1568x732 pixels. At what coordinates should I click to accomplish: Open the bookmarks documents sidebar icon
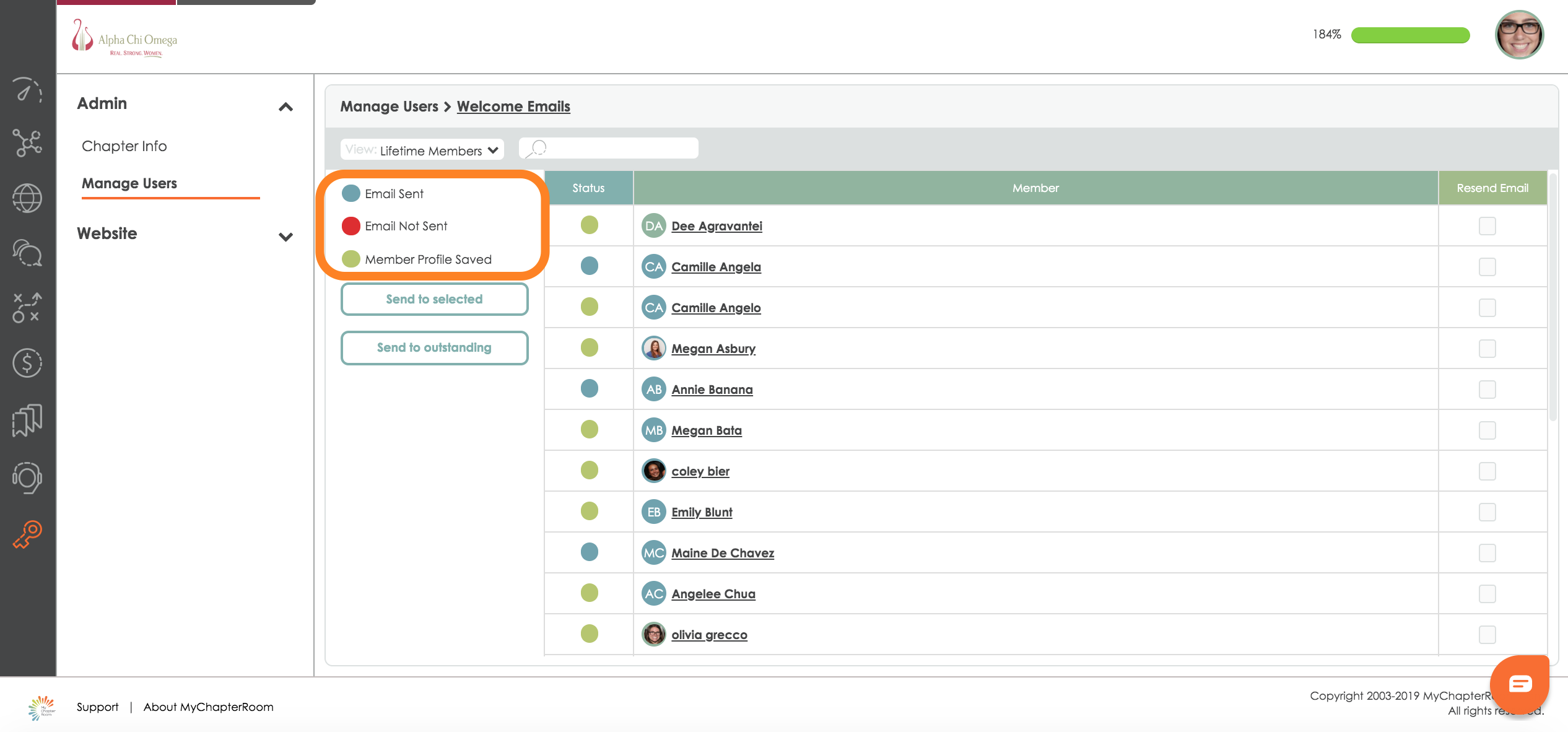(27, 420)
